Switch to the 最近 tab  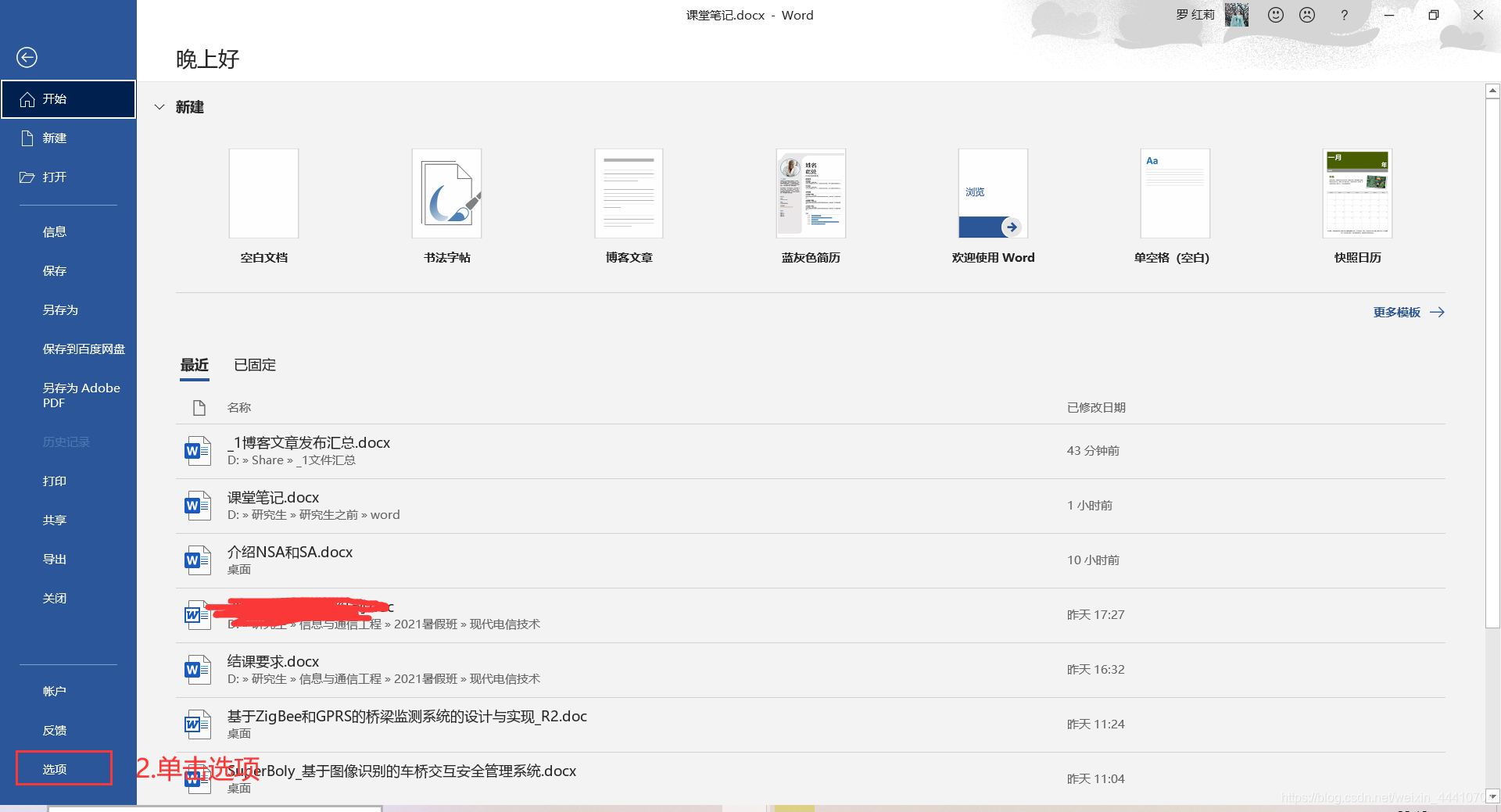(195, 365)
